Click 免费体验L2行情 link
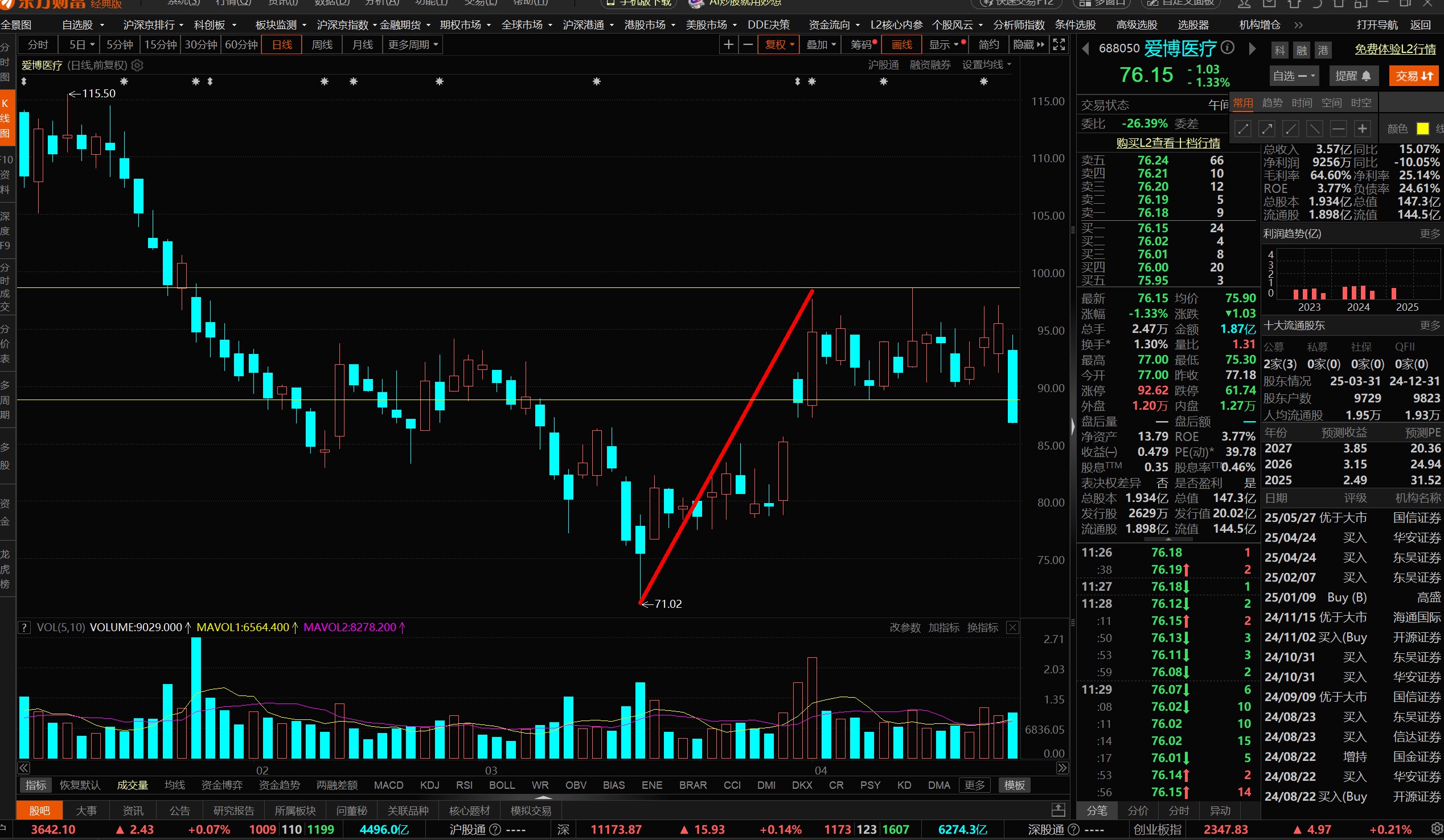Viewport: 1444px width, 840px height. click(1395, 50)
